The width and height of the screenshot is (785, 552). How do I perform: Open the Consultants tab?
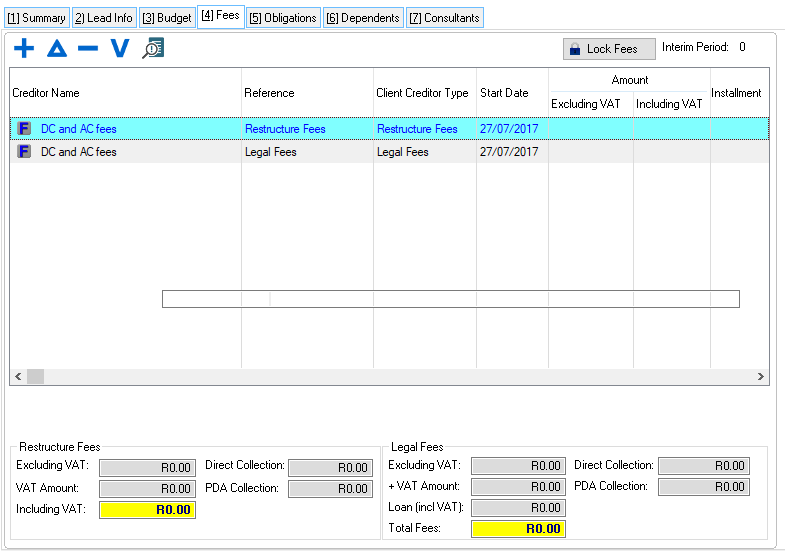[x=444, y=18]
